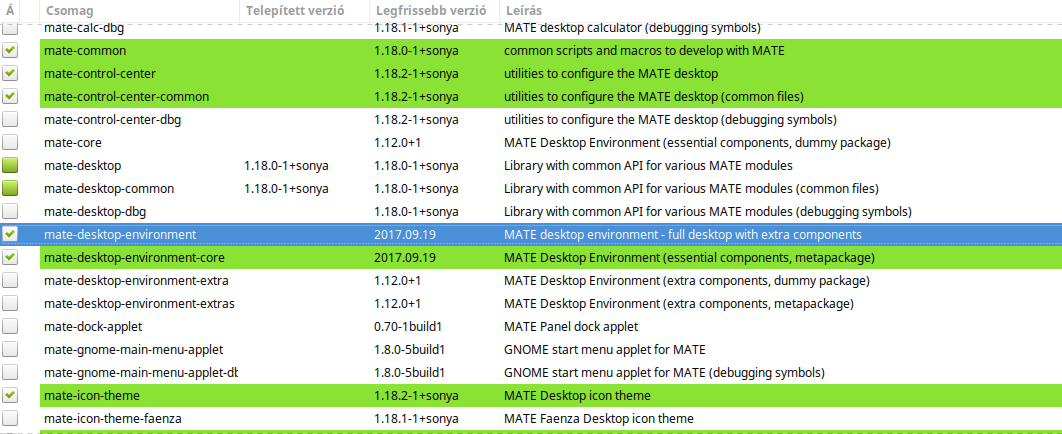Click installed version of mate-desktop-common

pos(286,188)
